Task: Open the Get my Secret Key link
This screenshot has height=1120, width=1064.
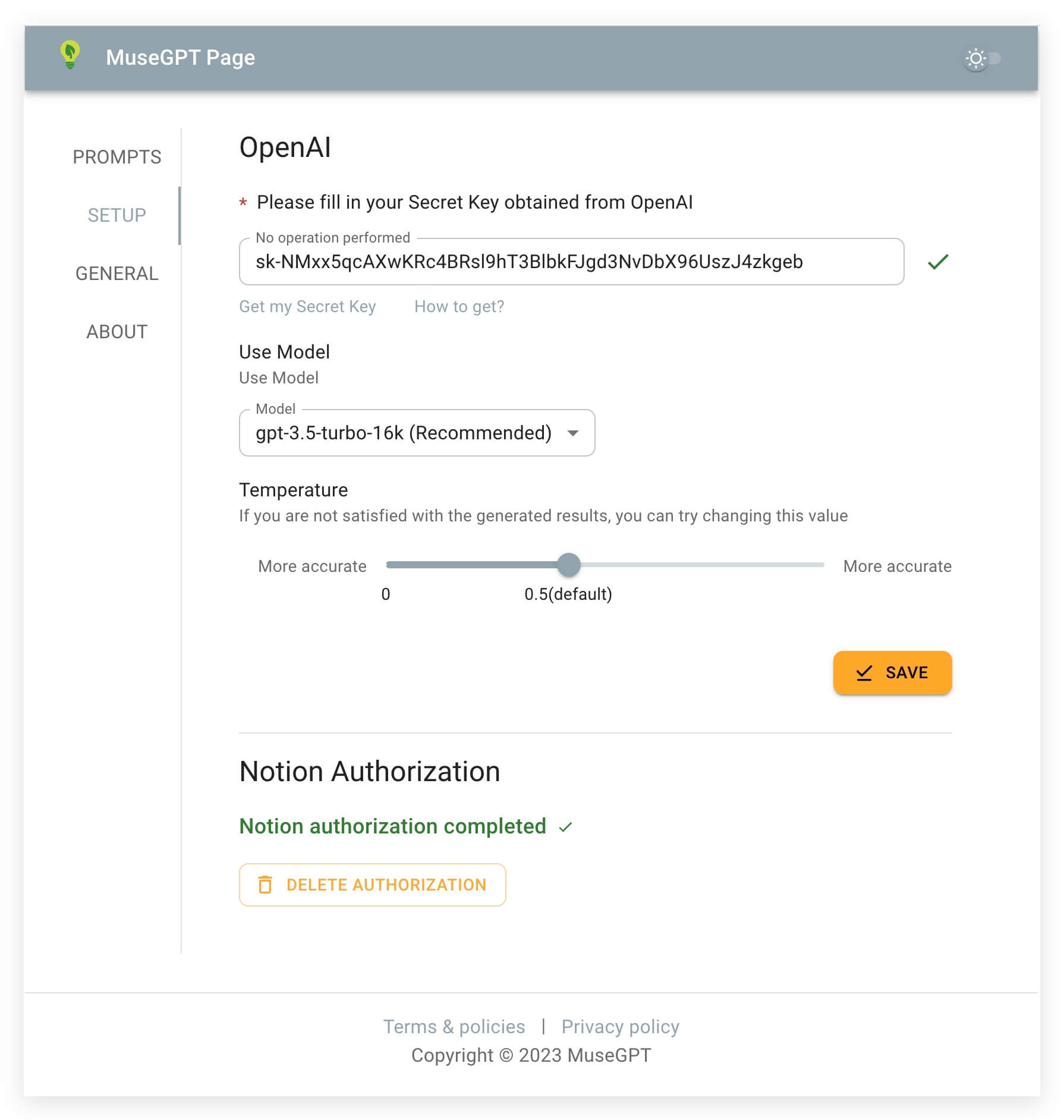Action: 307,307
